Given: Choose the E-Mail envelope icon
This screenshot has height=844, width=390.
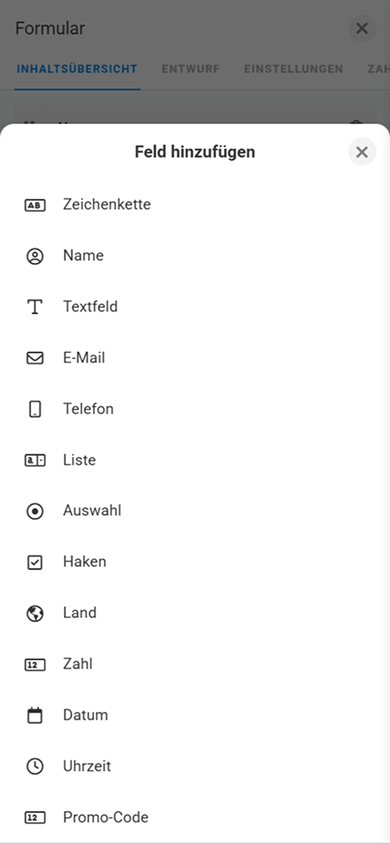Looking at the screenshot, I should point(35,358).
